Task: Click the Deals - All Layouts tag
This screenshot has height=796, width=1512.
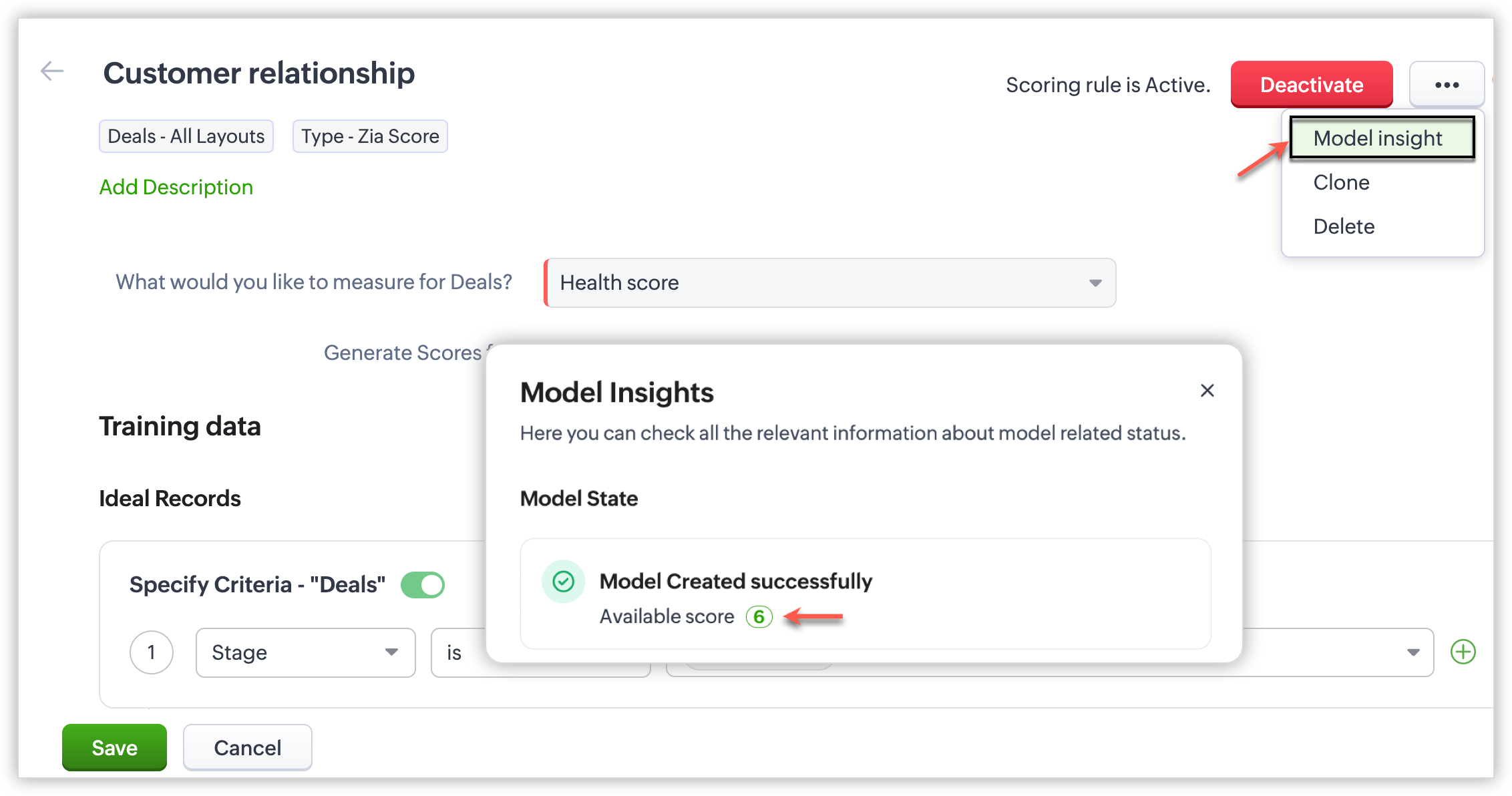Action: (x=186, y=136)
